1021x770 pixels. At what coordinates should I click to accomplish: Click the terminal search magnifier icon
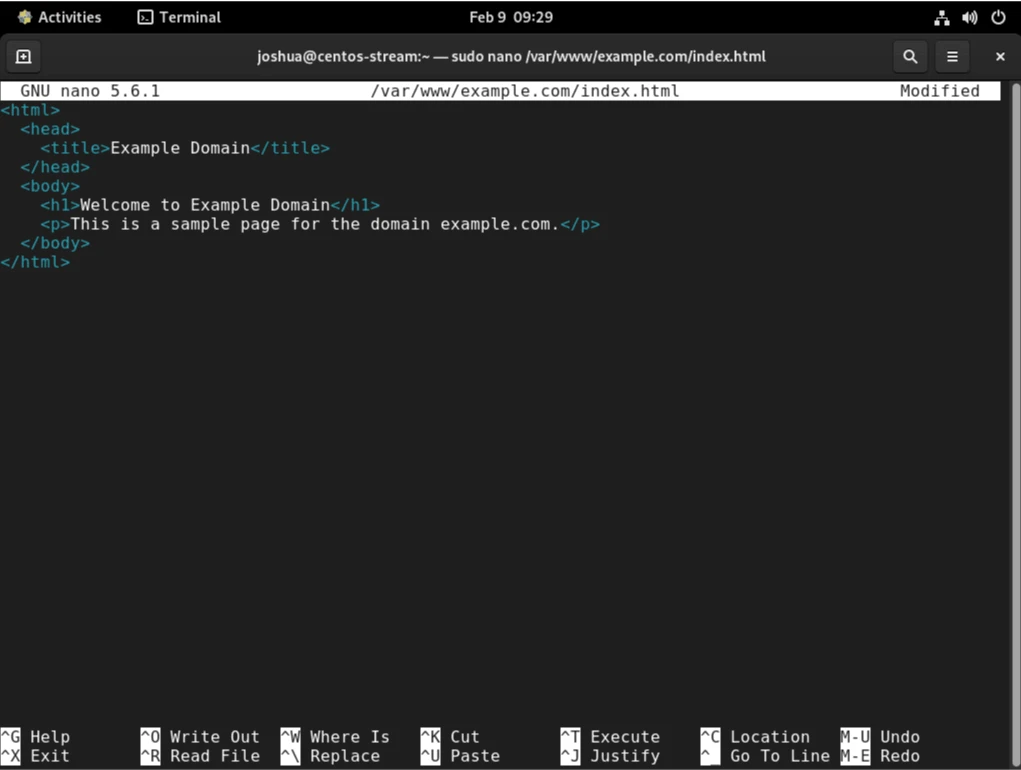pos(910,57)
